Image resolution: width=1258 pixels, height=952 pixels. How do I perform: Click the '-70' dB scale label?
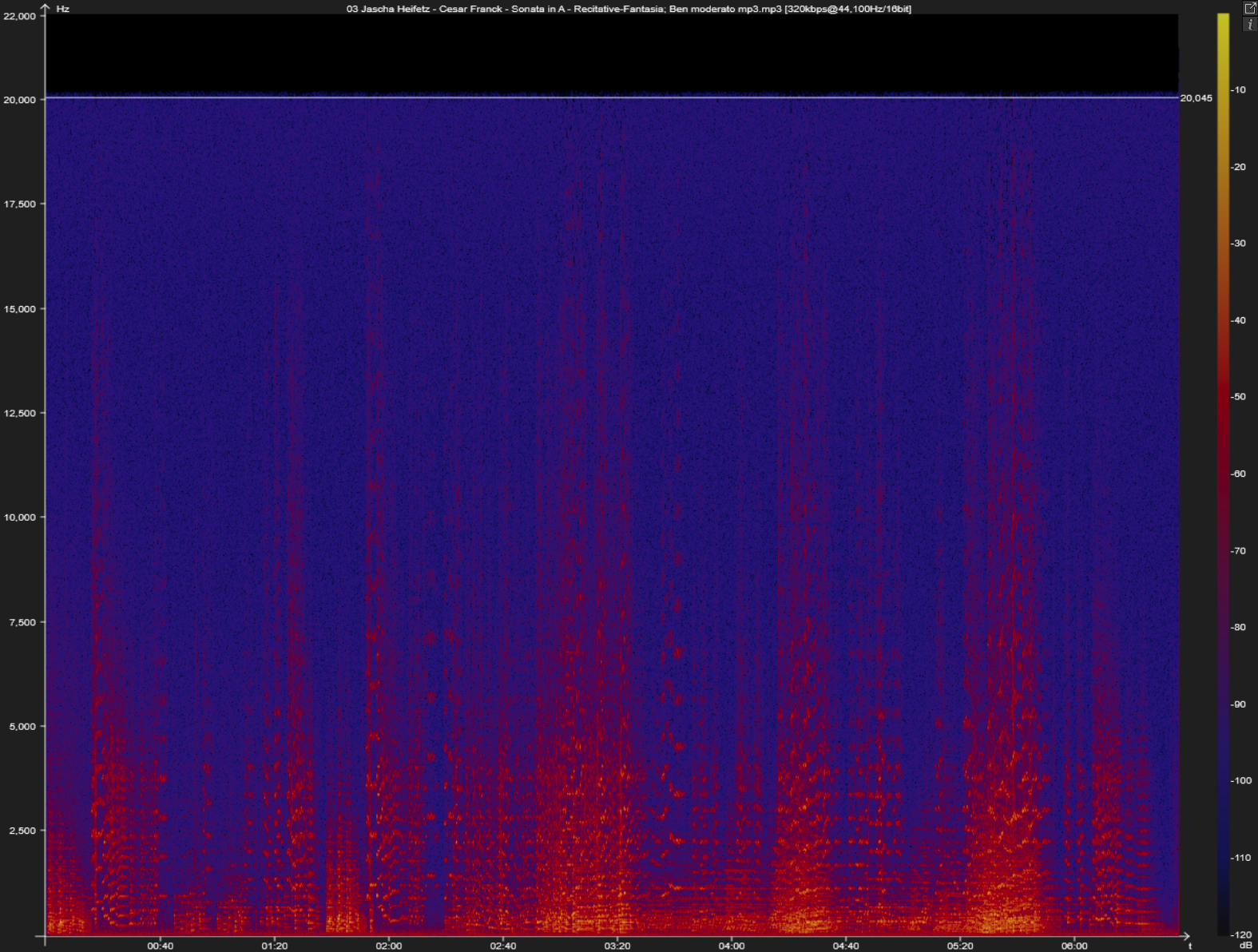pos(1239,551)
